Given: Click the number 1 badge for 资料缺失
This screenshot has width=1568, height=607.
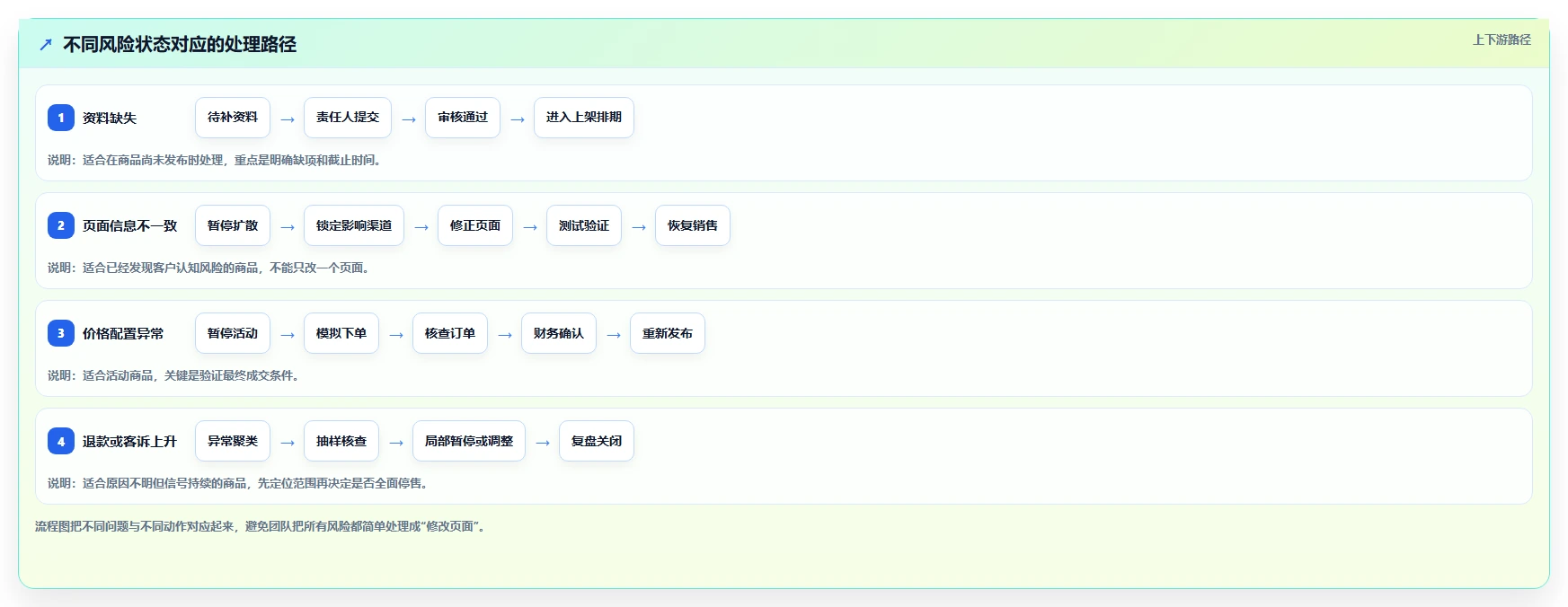Looking at the screenshot, I should 61,118.
